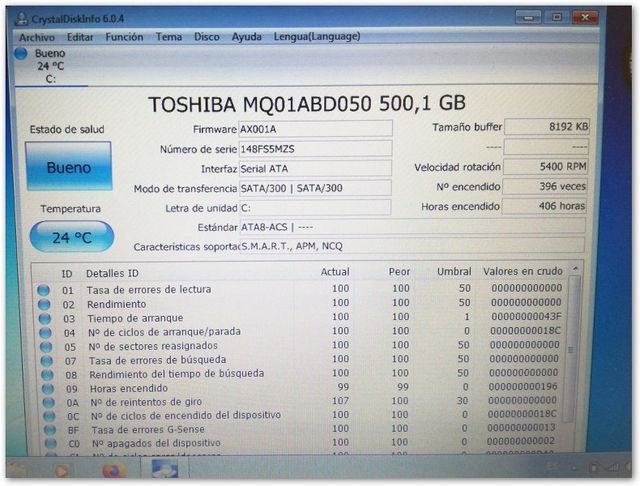Screen dimensions: 640x486
Task: Click the status icon for G-Sense row
Action: pos(50,430)
